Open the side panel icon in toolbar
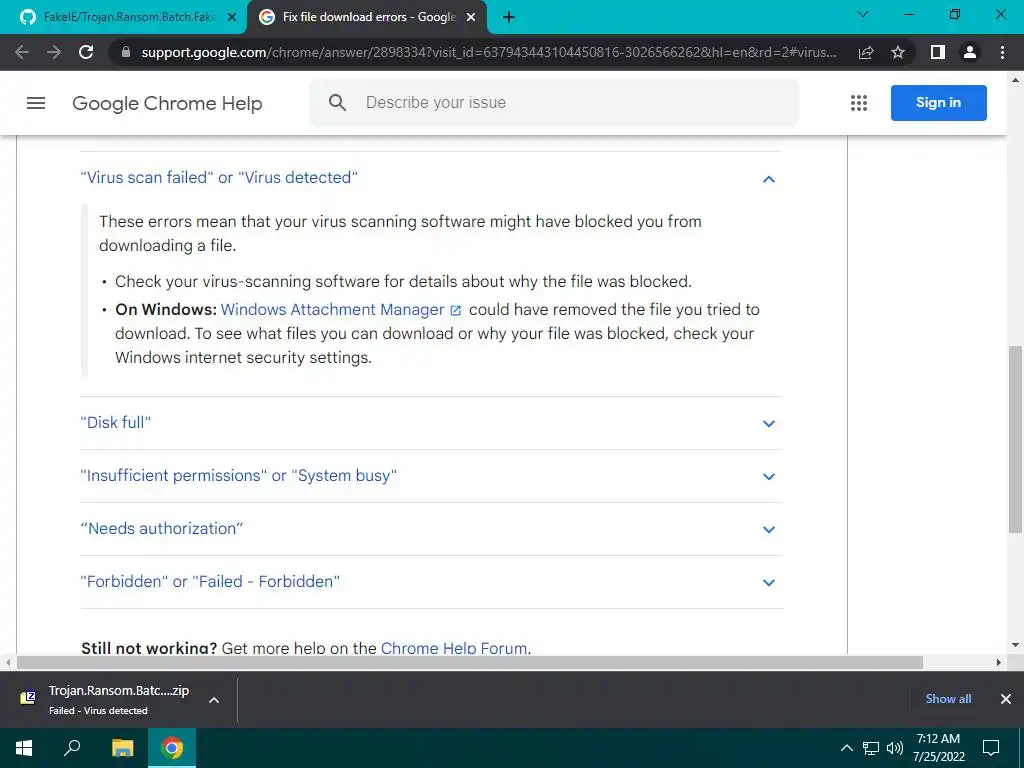Screen dimensions: 1024x768 [938, 52]
